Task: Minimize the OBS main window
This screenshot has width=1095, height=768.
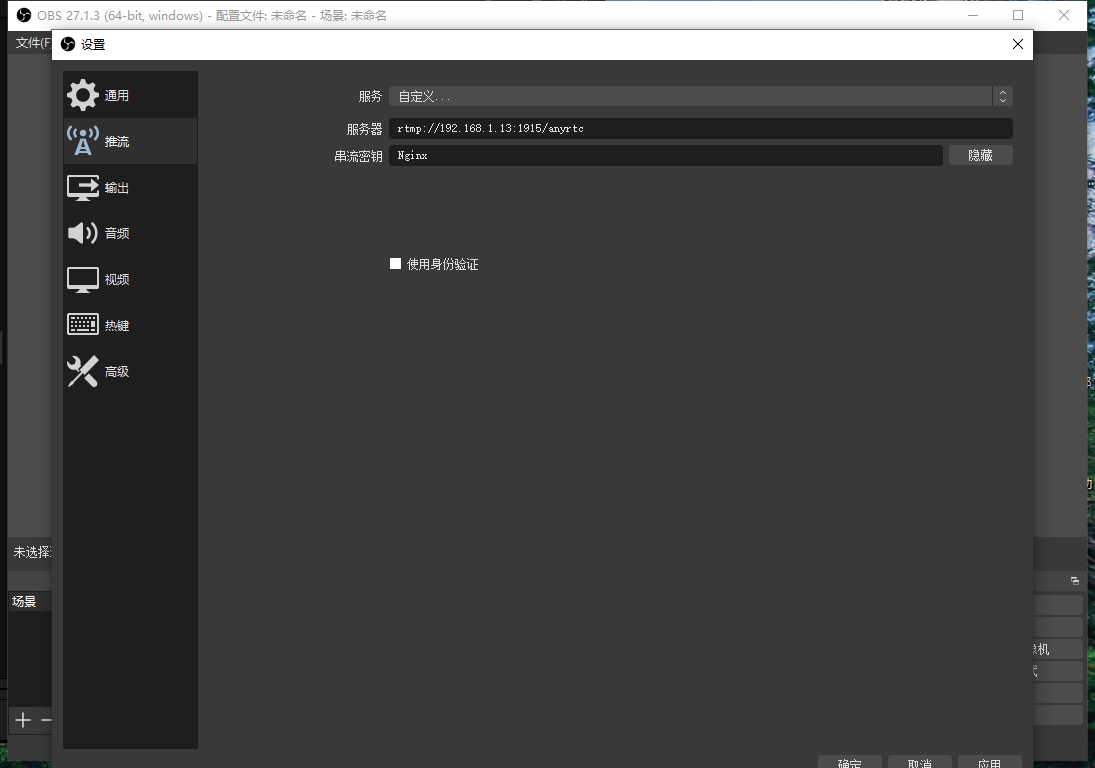Action: coord(973,15)
